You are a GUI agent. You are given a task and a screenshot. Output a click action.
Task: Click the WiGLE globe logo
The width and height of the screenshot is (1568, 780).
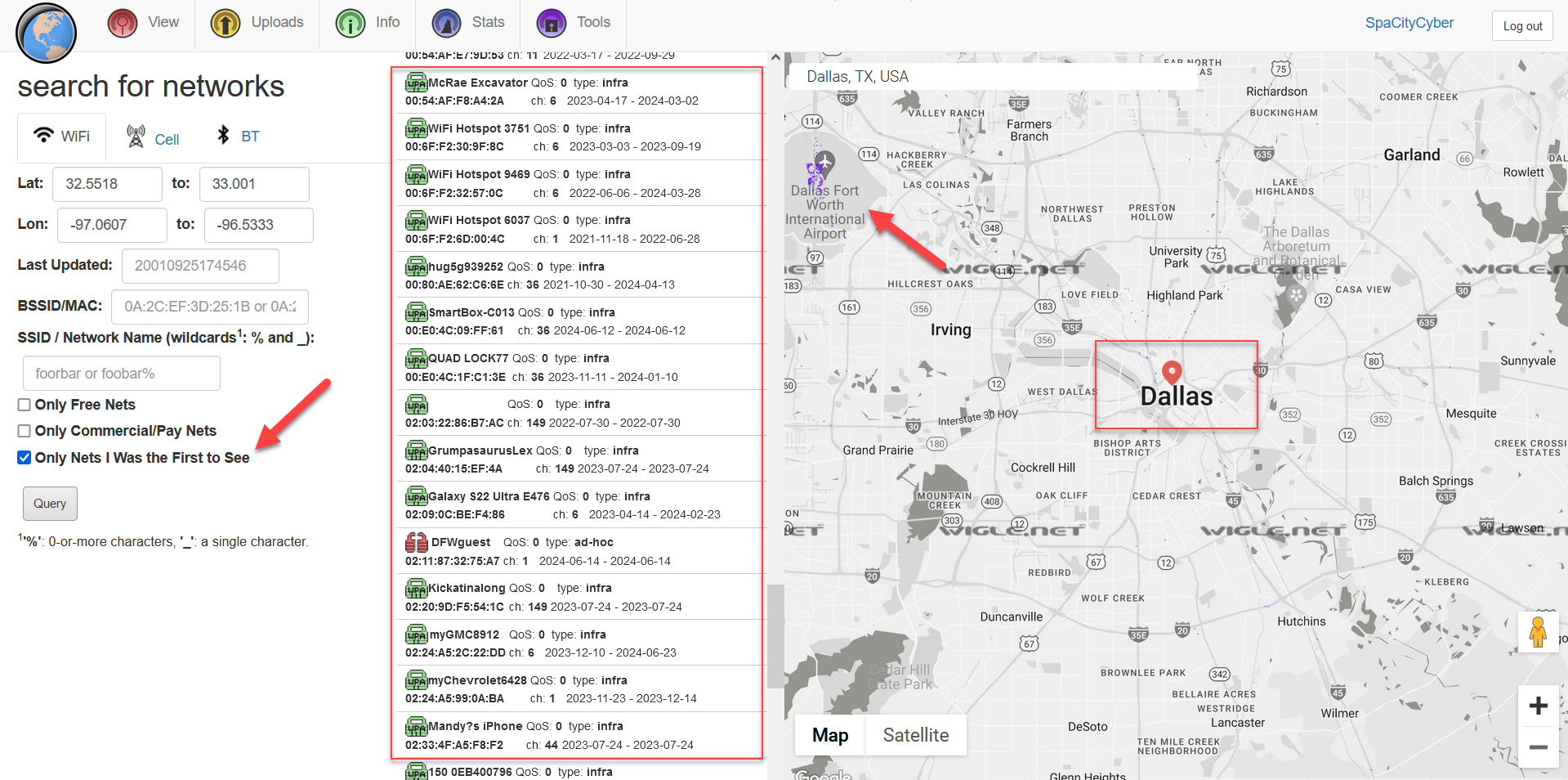pos(46,34)
